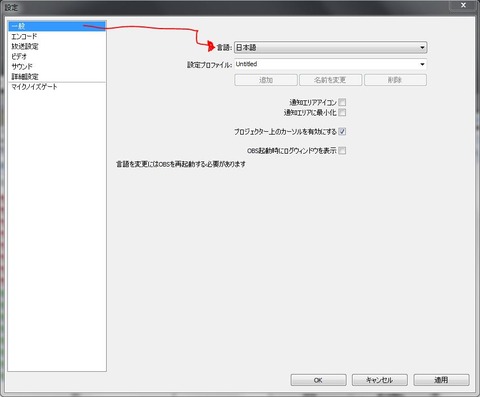Viewport: 480px width, 397px height.
Task: Confirm settings with the OK button
Action: [318, 380]
